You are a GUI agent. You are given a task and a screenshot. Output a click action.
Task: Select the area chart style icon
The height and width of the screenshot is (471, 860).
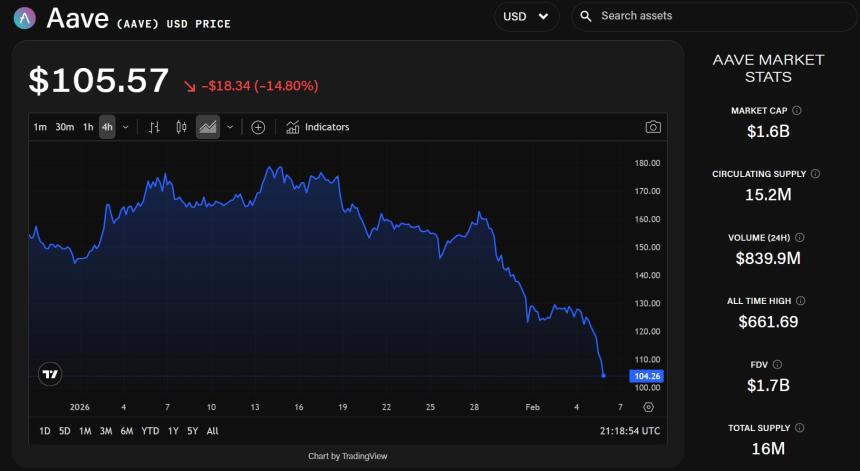click(x=208, y=127)
